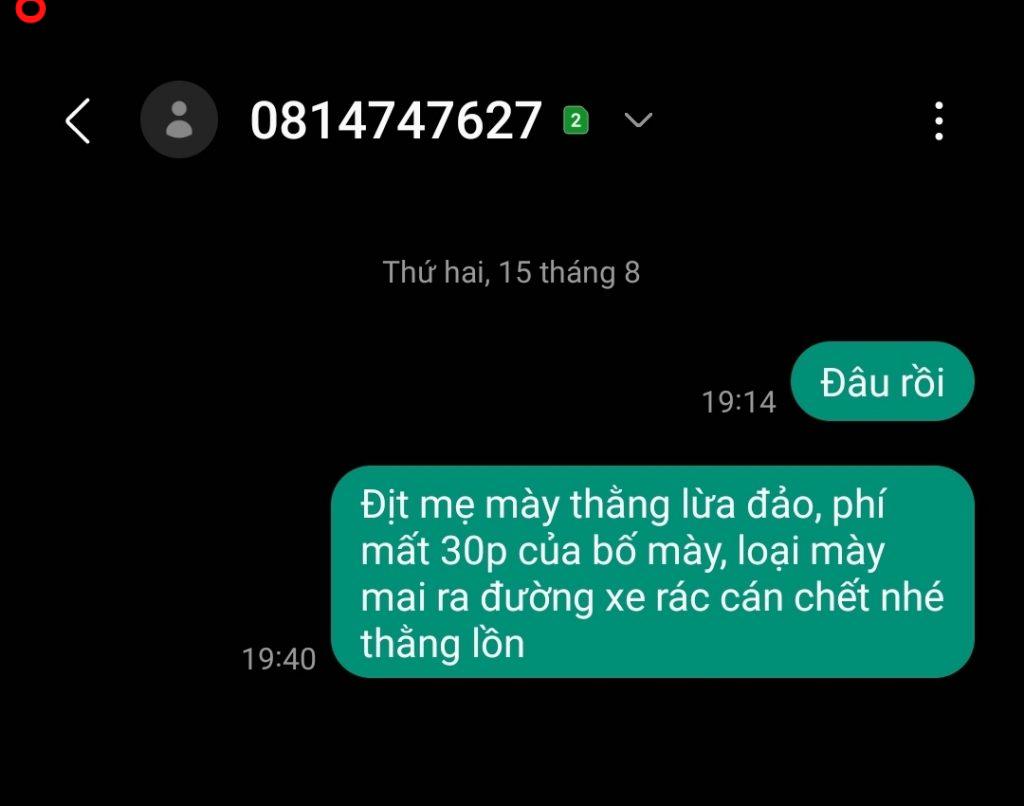Select the long message sent at 19:40

click(652, 572)
